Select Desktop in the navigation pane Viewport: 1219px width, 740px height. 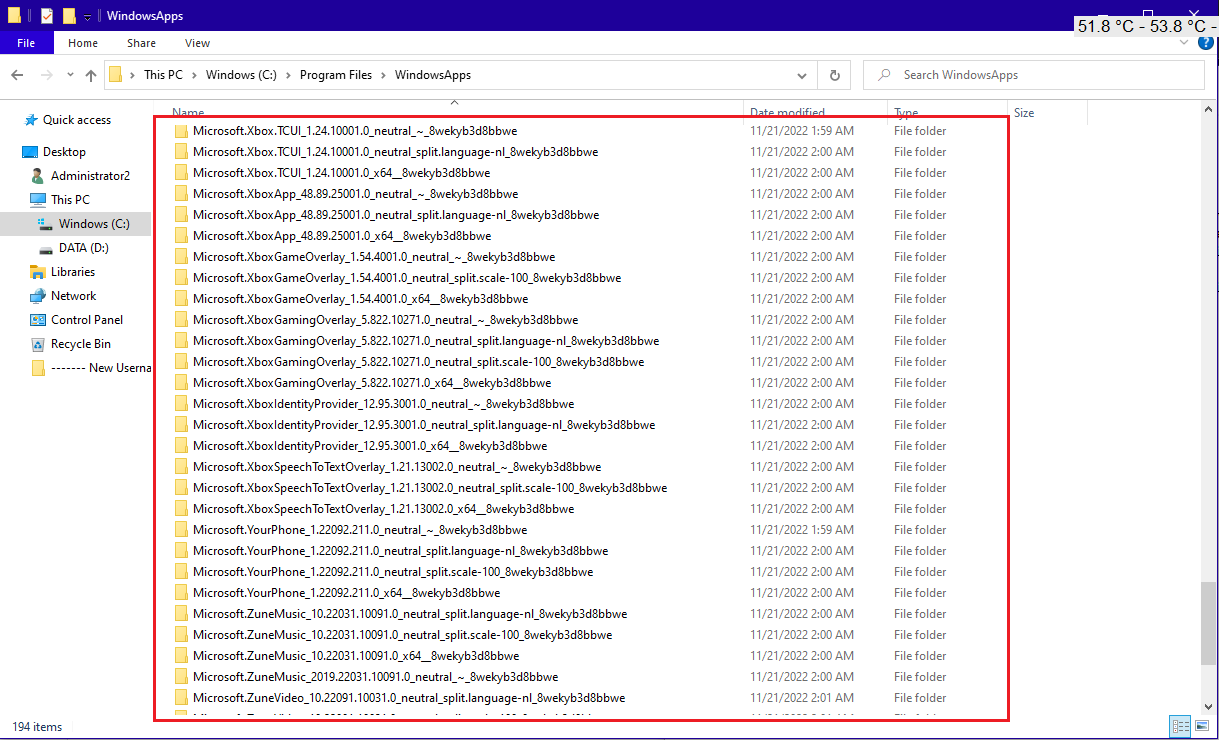point(64,152)
